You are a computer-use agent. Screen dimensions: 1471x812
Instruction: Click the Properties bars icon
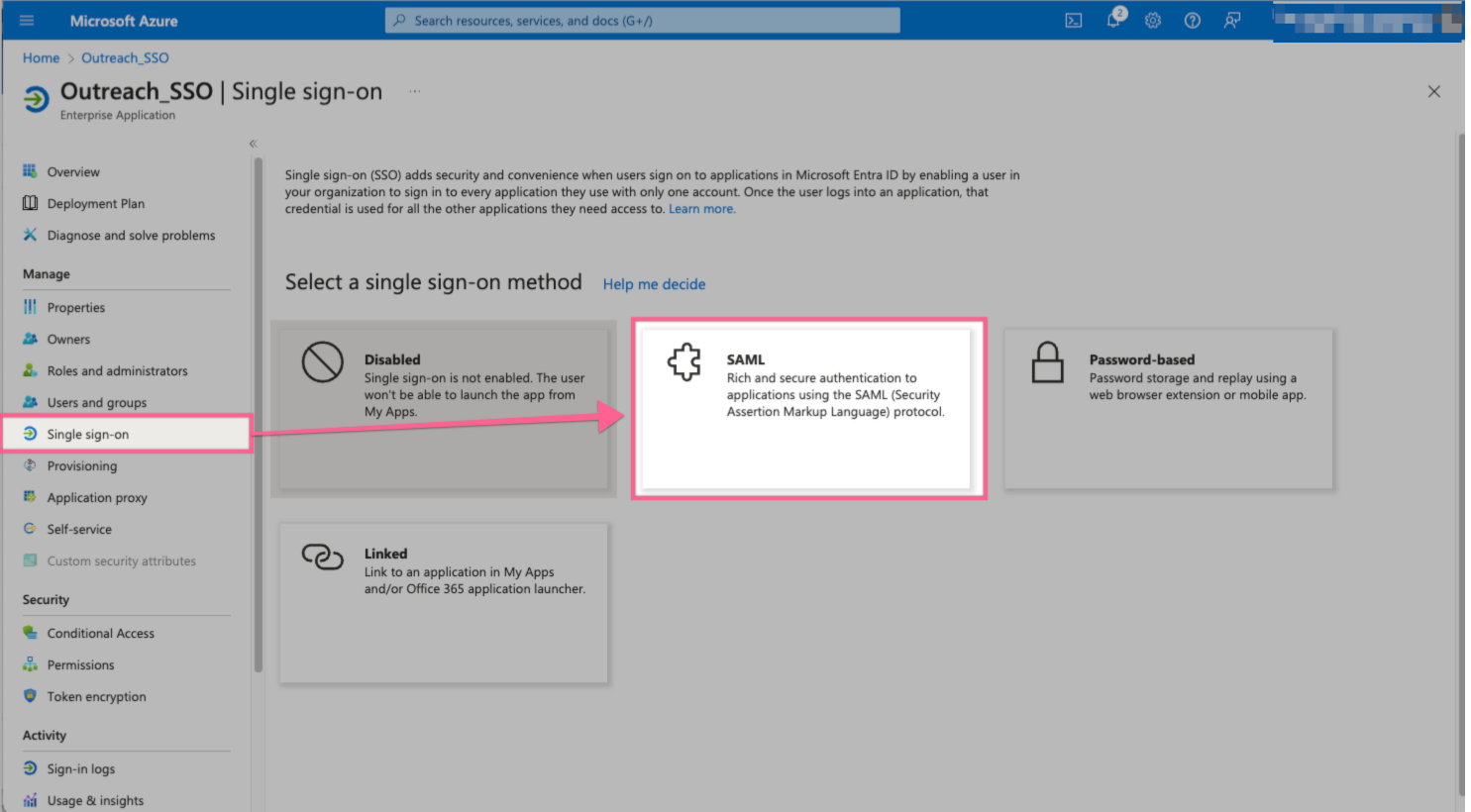tap(30, 307)
